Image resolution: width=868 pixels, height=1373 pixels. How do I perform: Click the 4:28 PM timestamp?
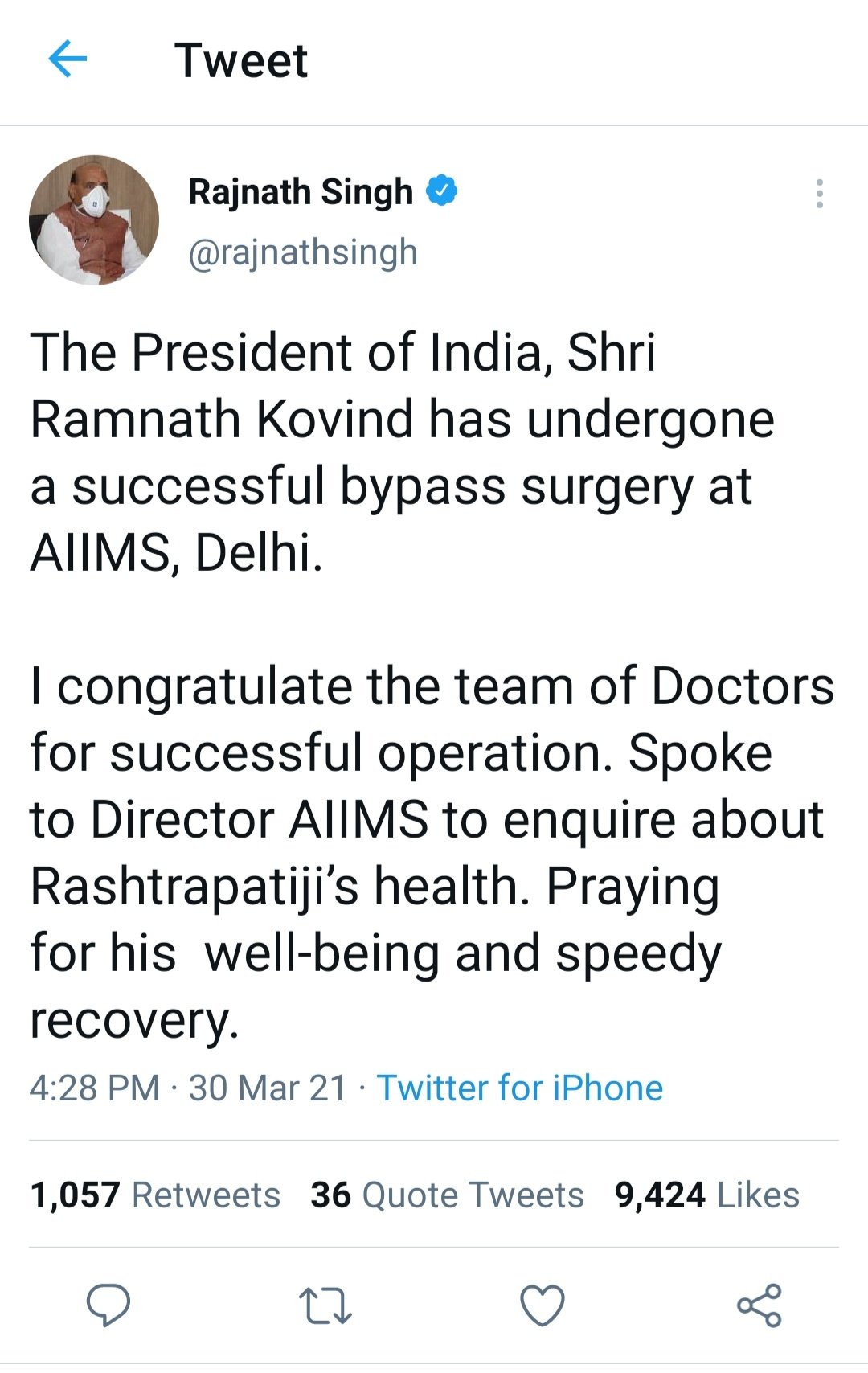click(95, 1088)
